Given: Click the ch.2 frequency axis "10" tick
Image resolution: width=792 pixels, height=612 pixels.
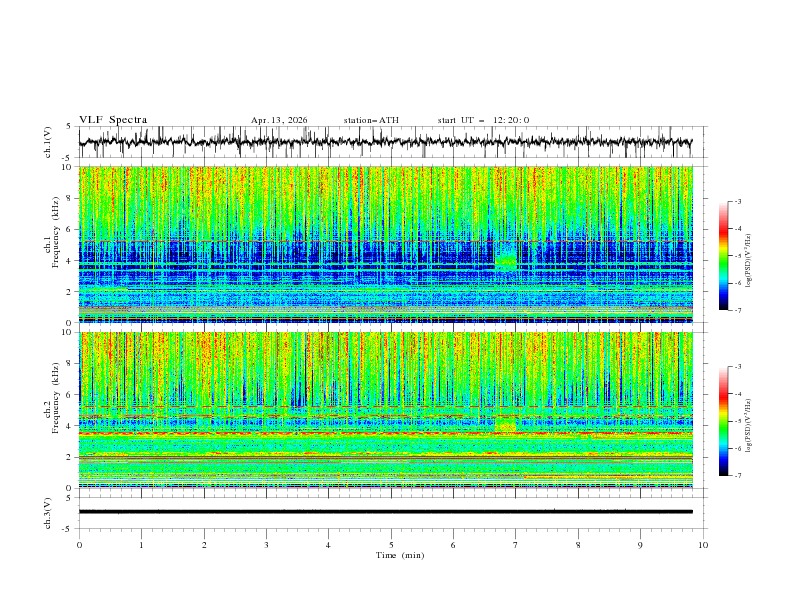Looking at the screenshot, I should tap(68, 332).
